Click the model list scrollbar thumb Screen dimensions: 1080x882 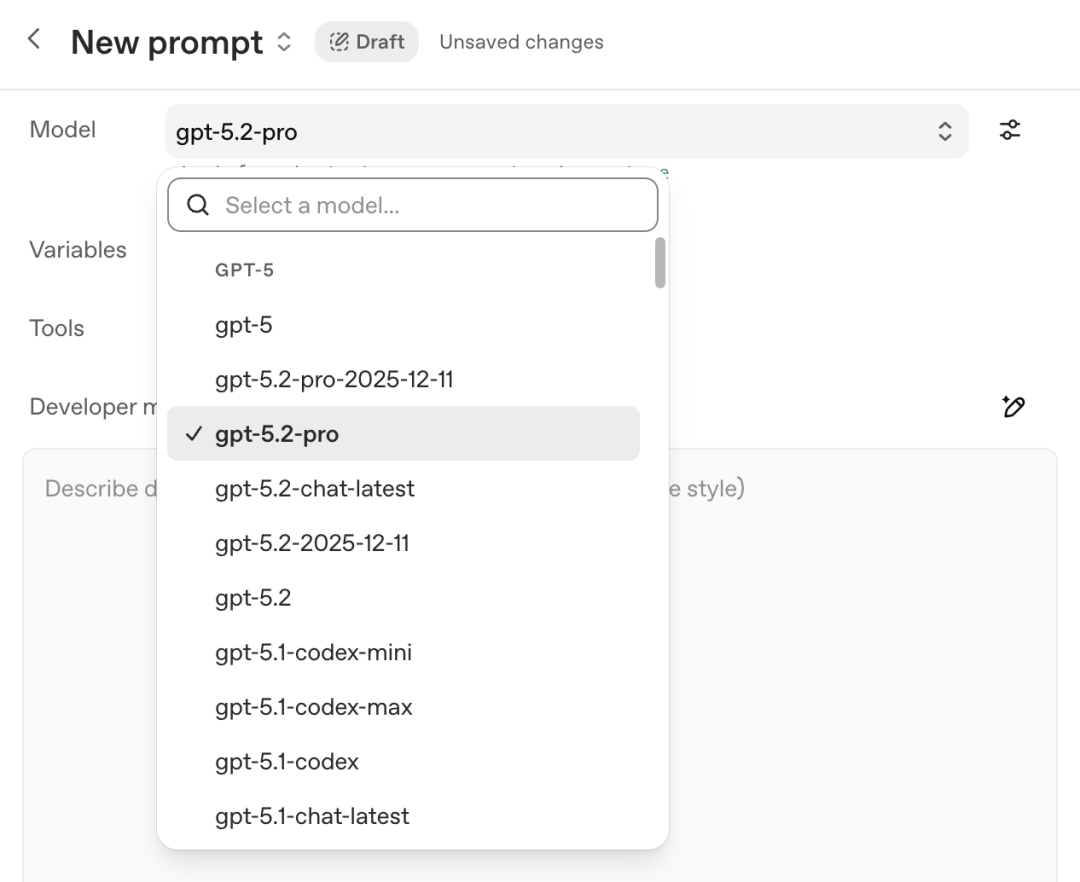click(x=660, y=262)
